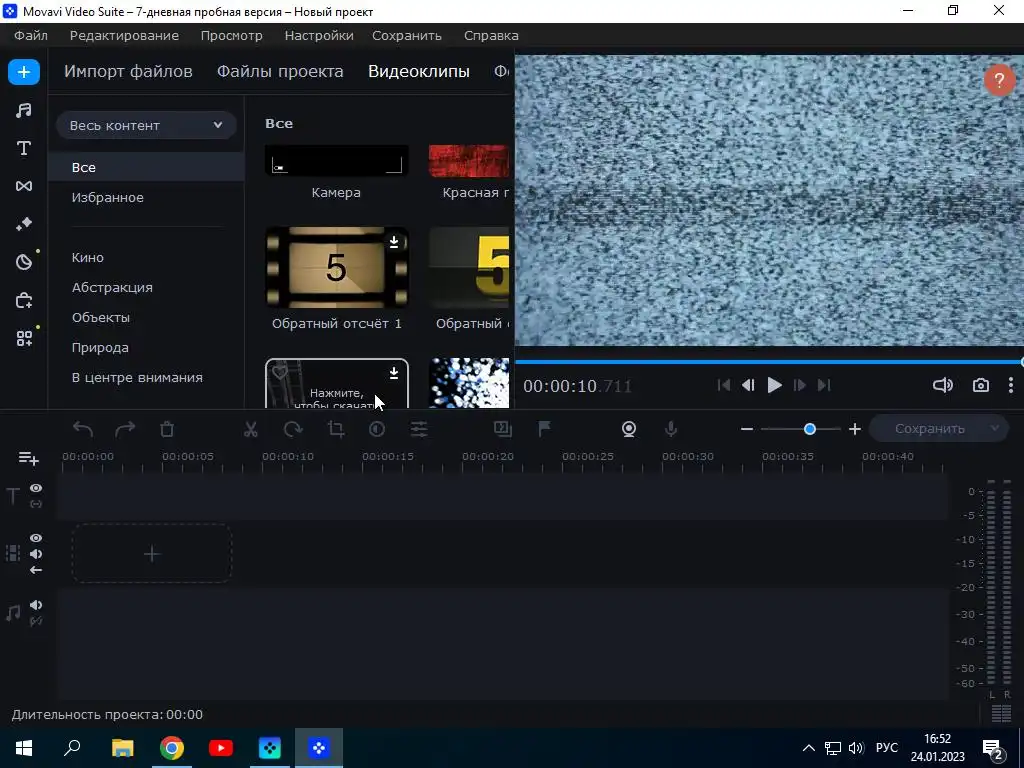Select the 'Обратный отсчёт 1' thumbnail
1024x768 pixels.
(336, 267)
